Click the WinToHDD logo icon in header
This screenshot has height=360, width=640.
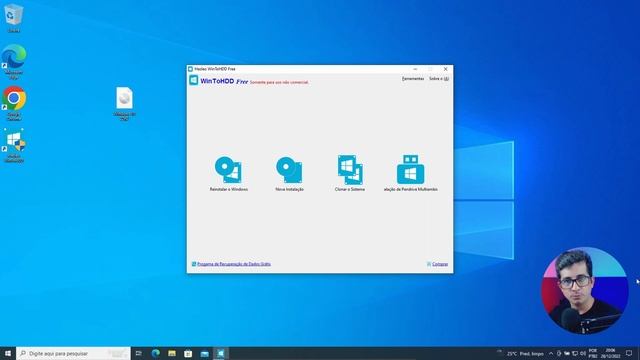tap(194, 80)
